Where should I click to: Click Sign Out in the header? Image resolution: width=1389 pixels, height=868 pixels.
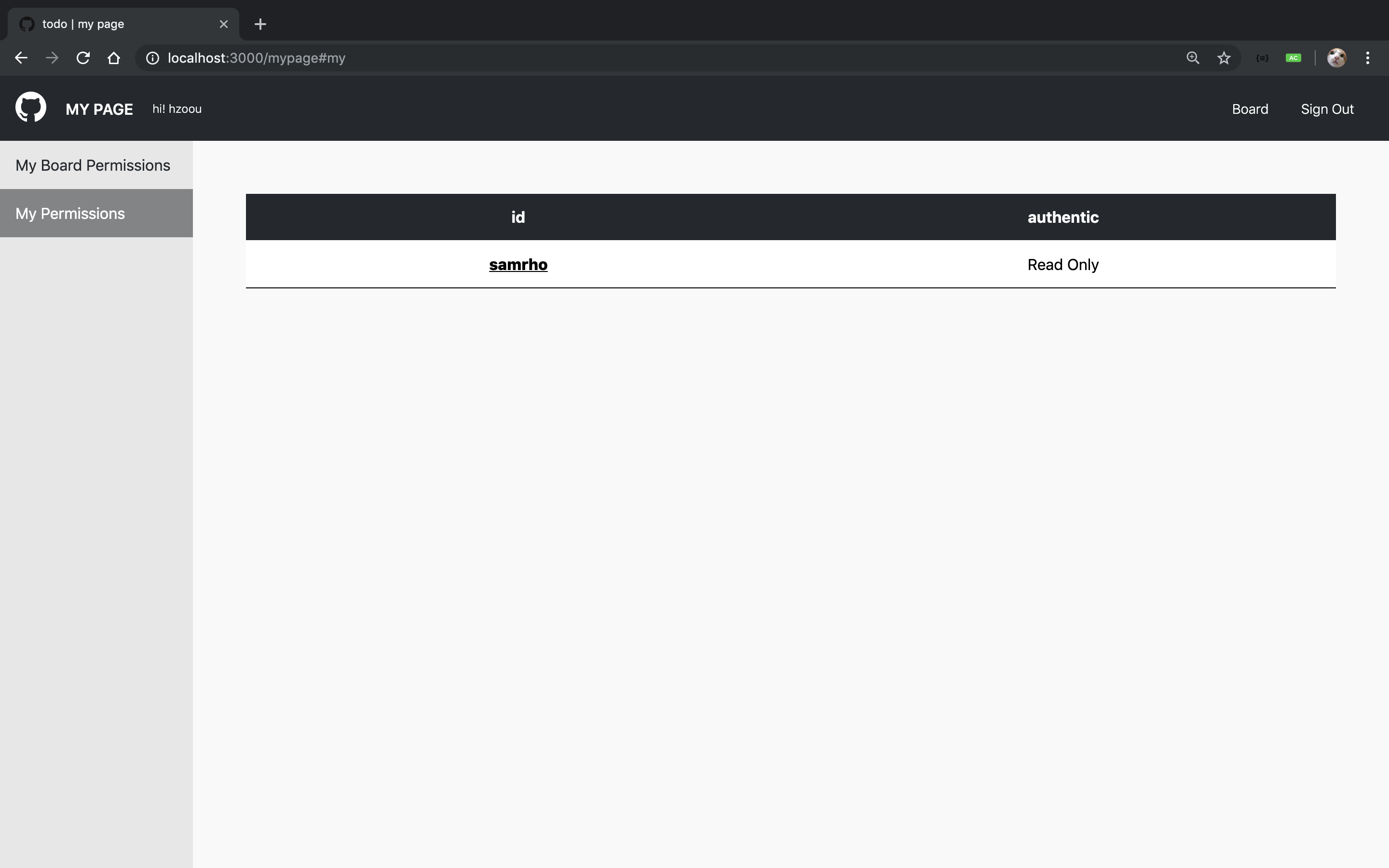click(1327, 109)
